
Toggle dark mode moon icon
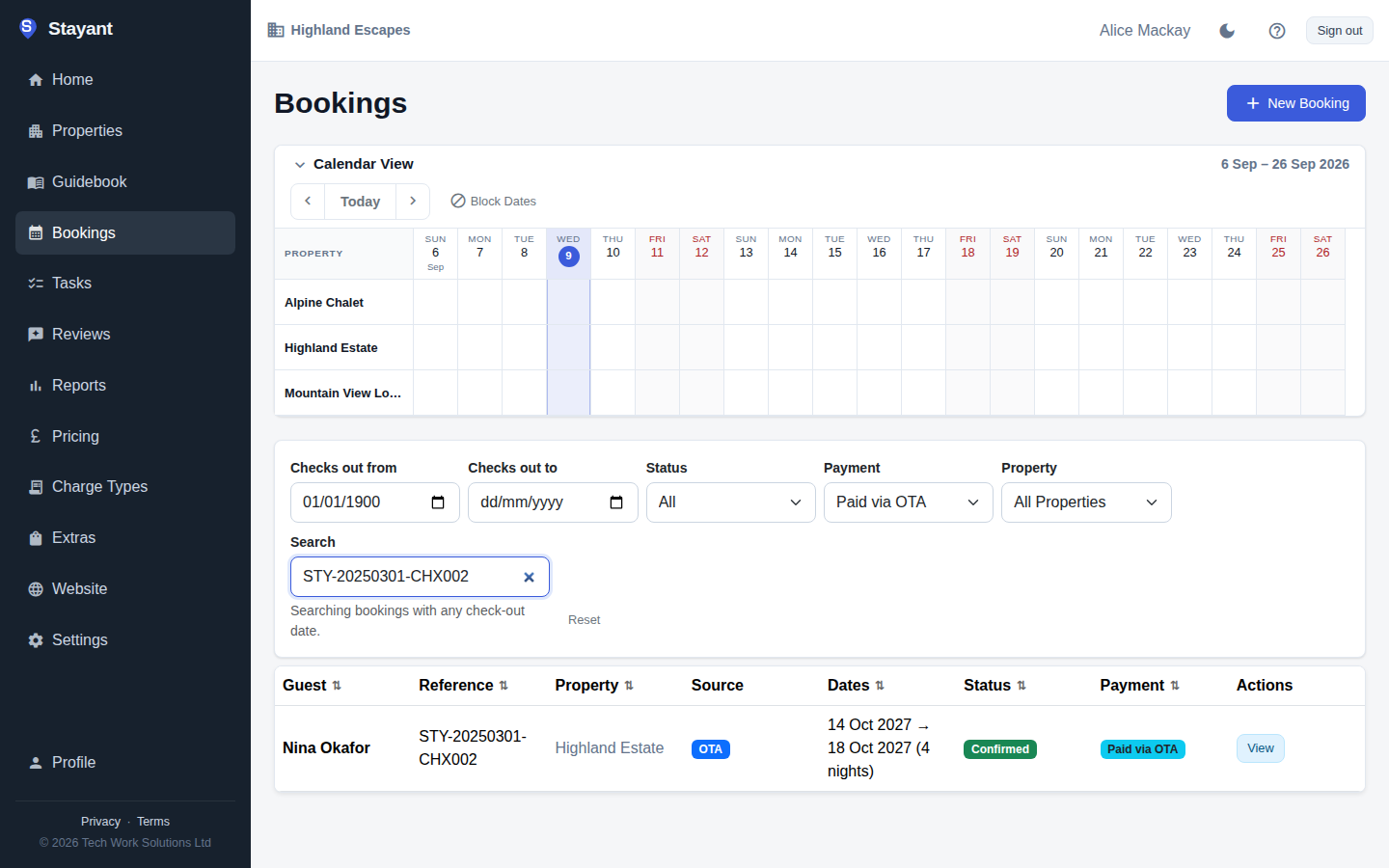click(x=1227, y=31)
